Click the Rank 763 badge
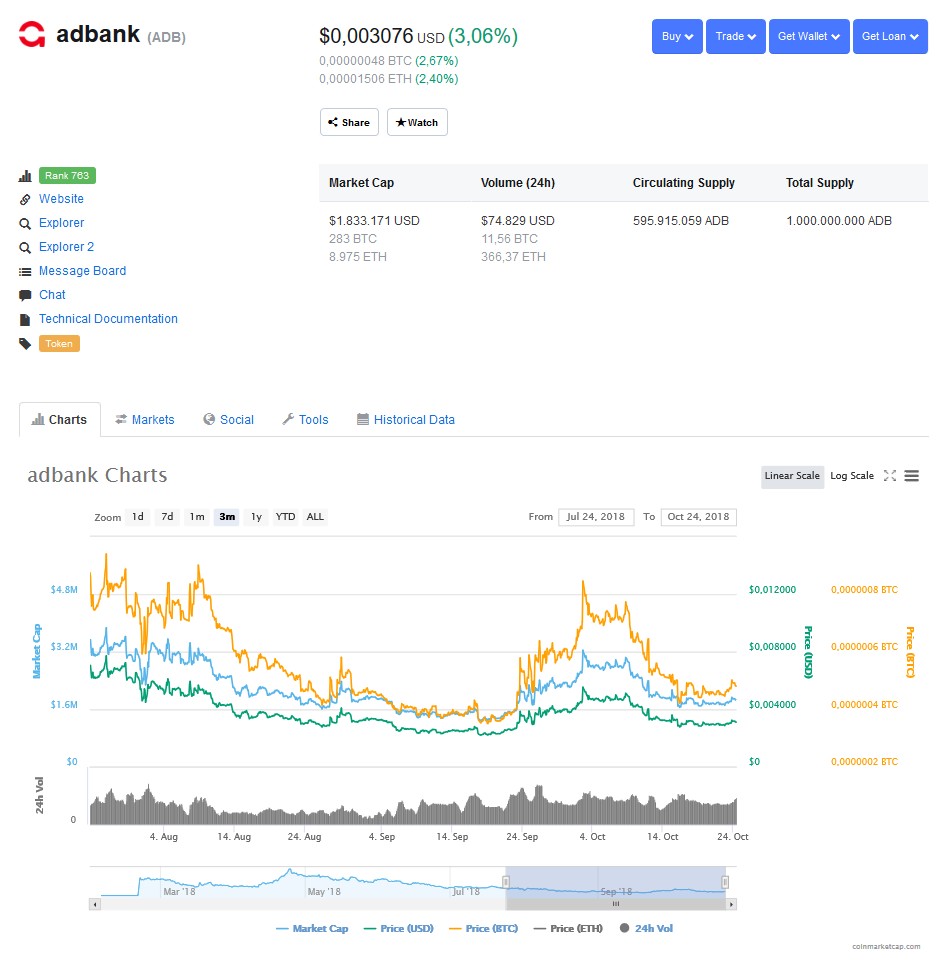The height and width of the screenshot is (974, 952). [67, 176]
